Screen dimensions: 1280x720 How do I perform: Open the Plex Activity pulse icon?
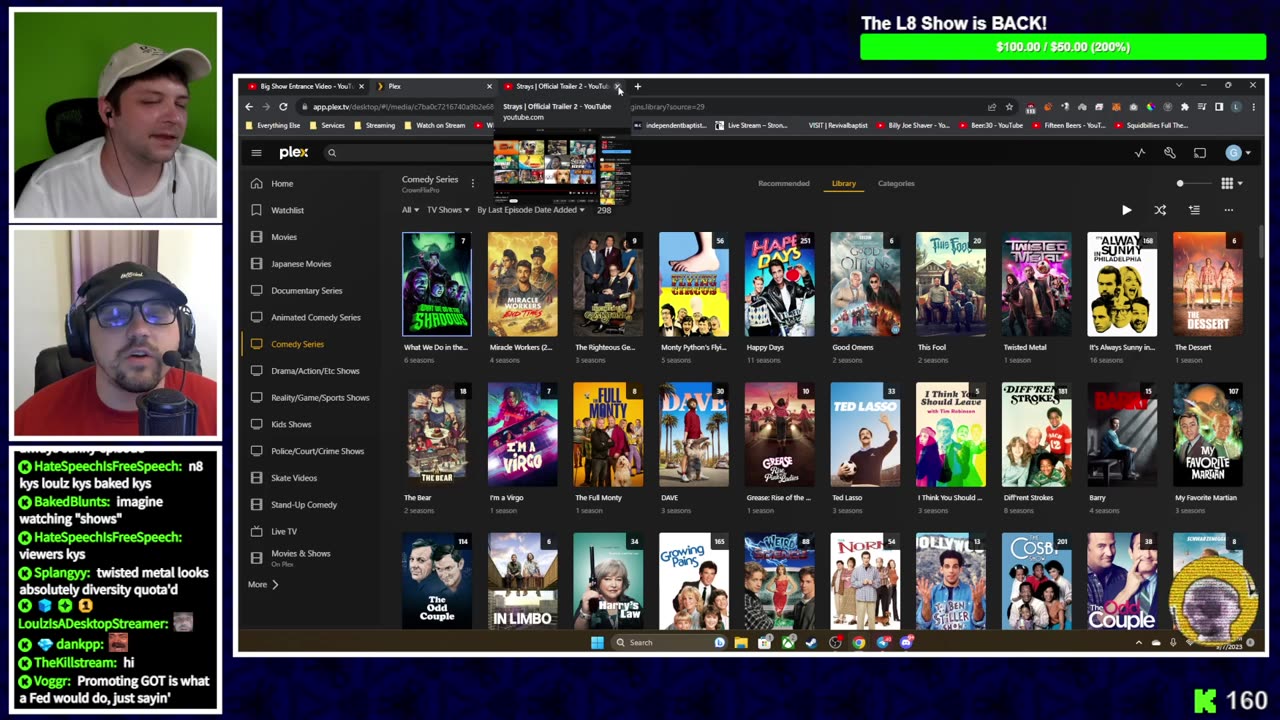click(1139, 153)
